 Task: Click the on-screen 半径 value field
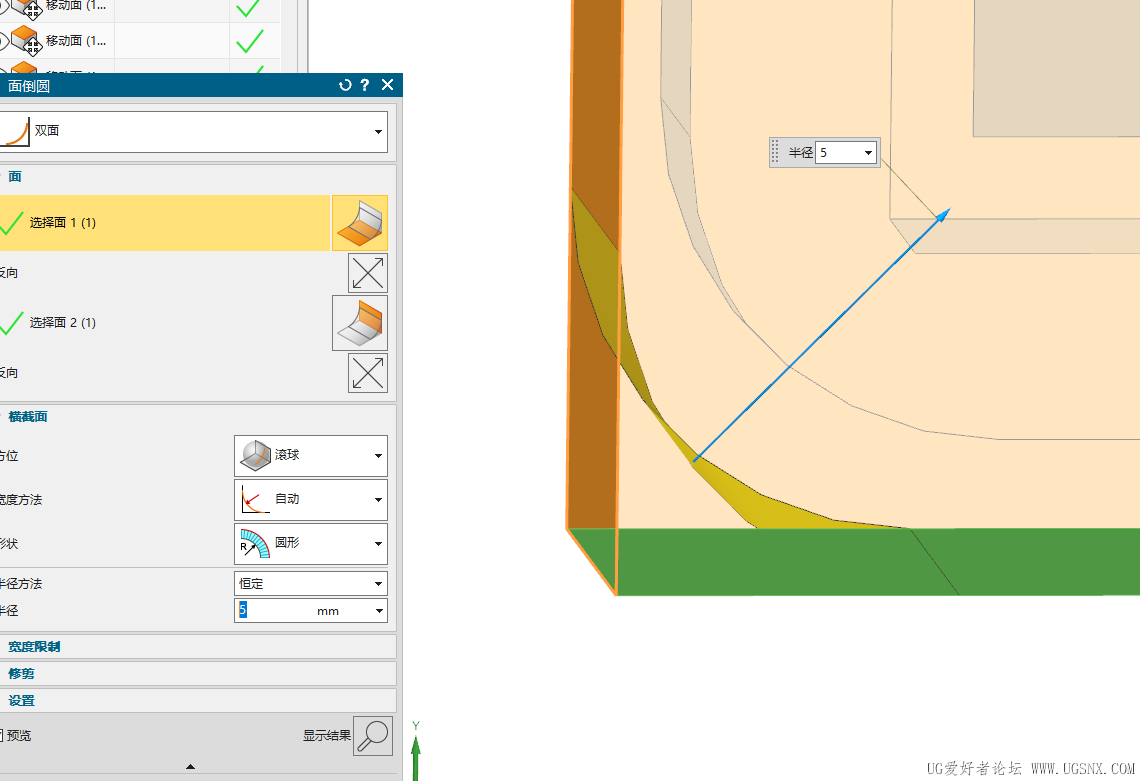point(846,153)
